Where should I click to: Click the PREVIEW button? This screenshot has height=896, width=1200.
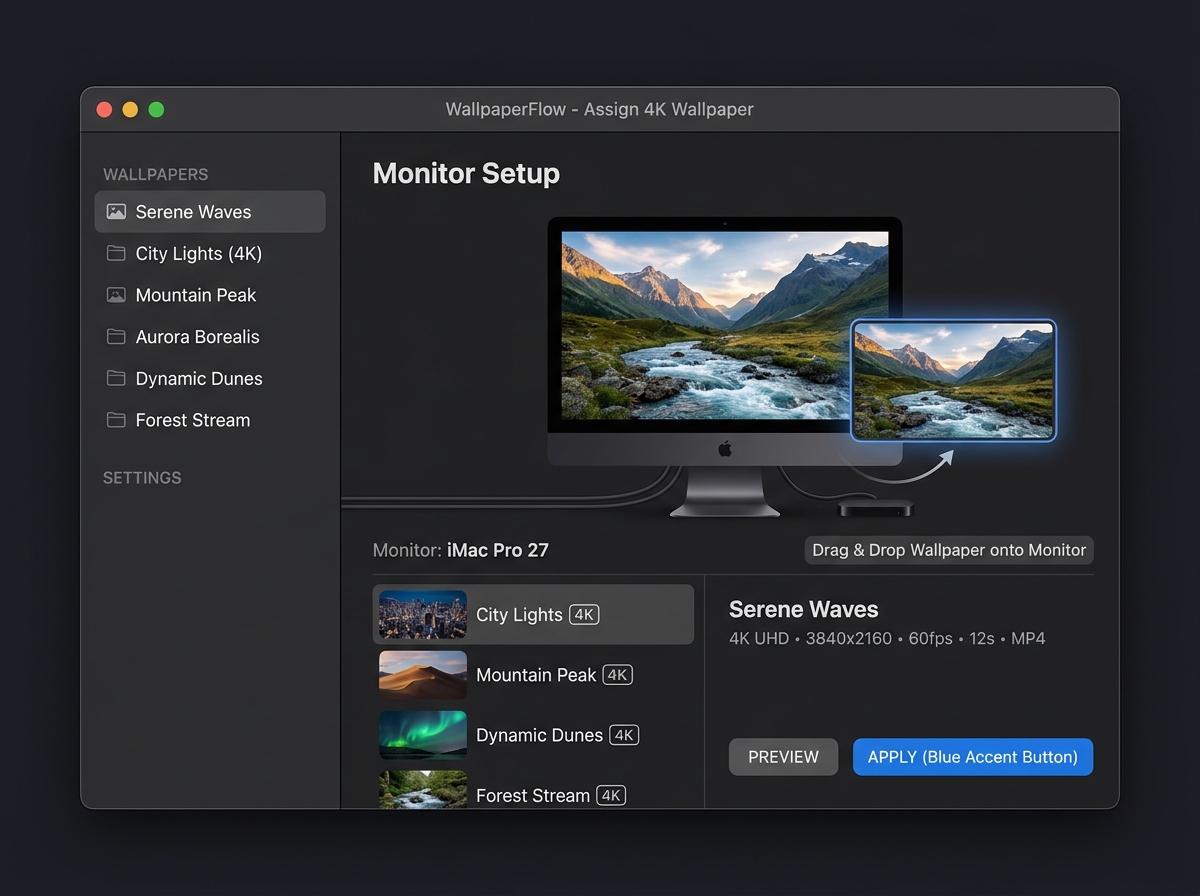[x=783, y=757]
